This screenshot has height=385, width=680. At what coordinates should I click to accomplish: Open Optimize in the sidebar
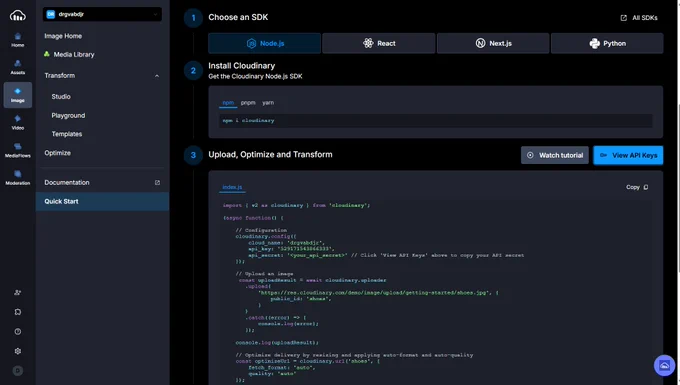[57, 153]
